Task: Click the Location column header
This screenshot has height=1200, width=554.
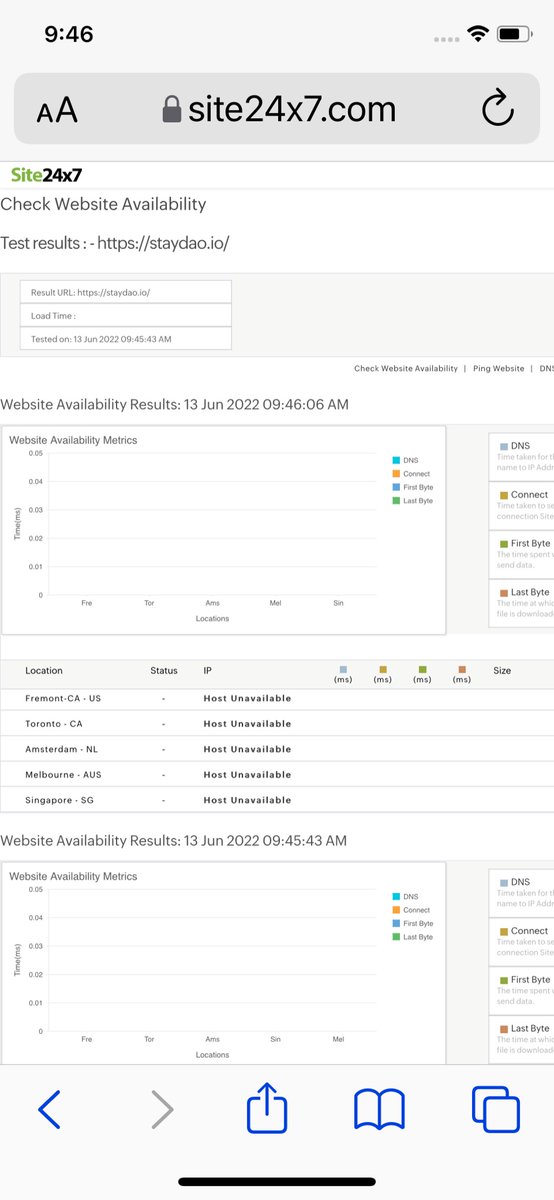Action: 44,671
